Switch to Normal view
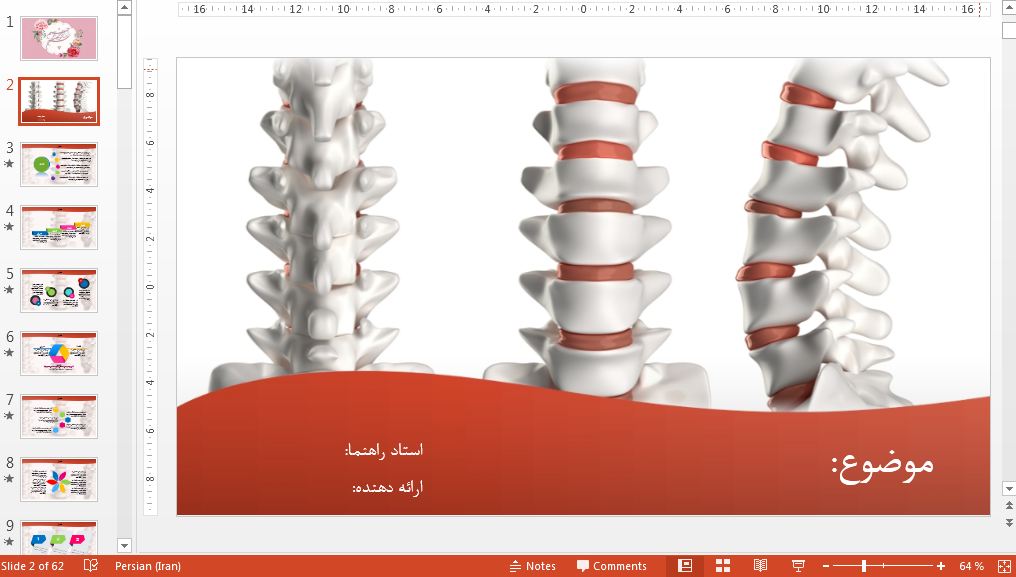Image resolution: width=1016 pixels, height=577 pixels. coord(686,565)
